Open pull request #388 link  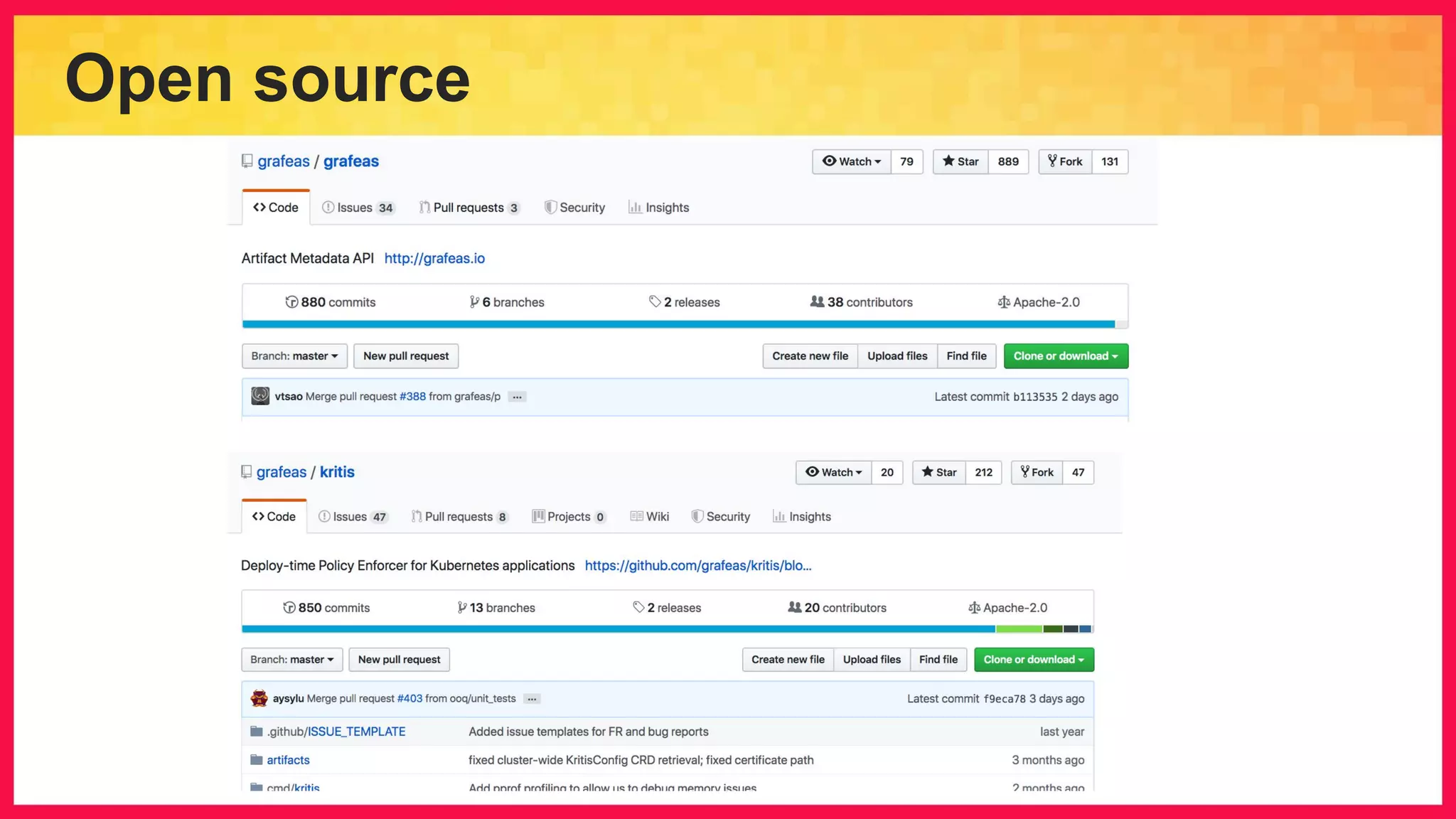(x=412, y=397)
